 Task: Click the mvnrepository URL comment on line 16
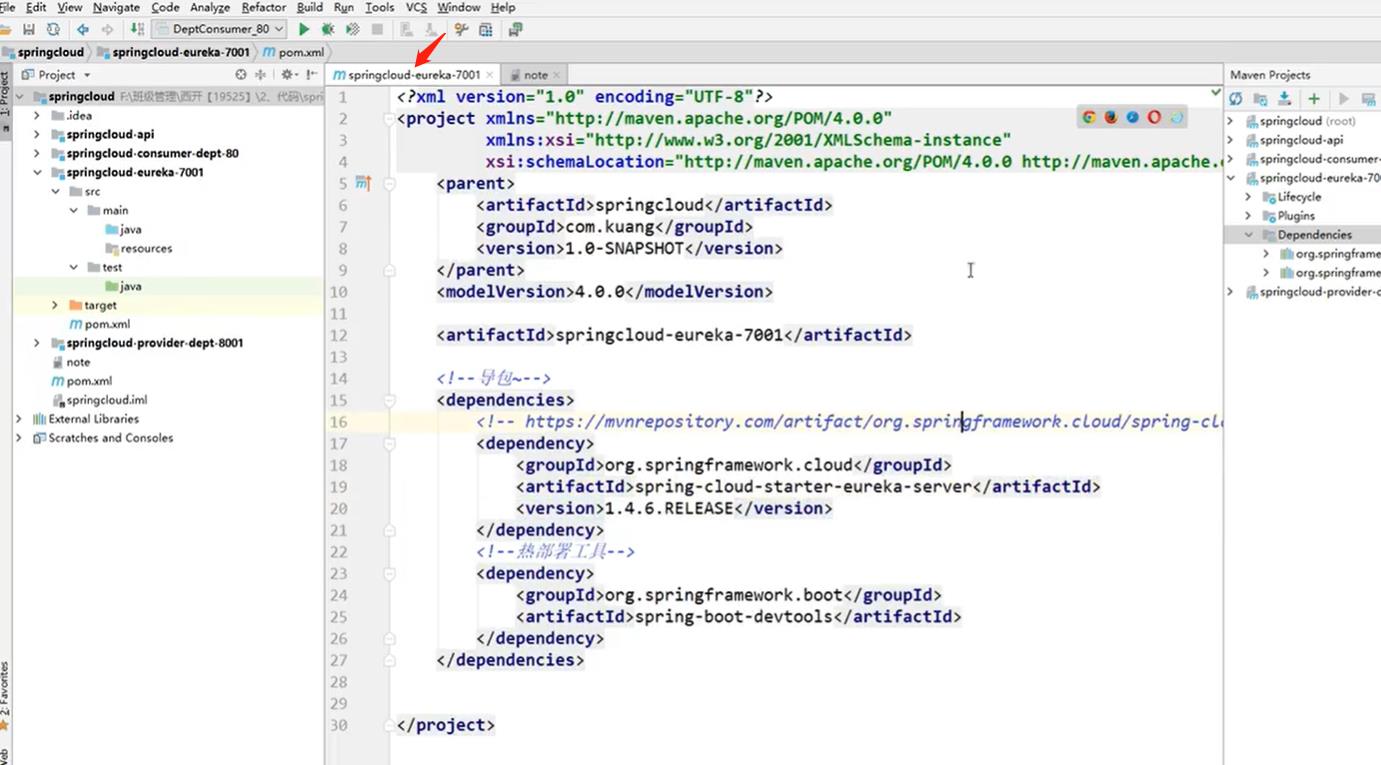849,422
